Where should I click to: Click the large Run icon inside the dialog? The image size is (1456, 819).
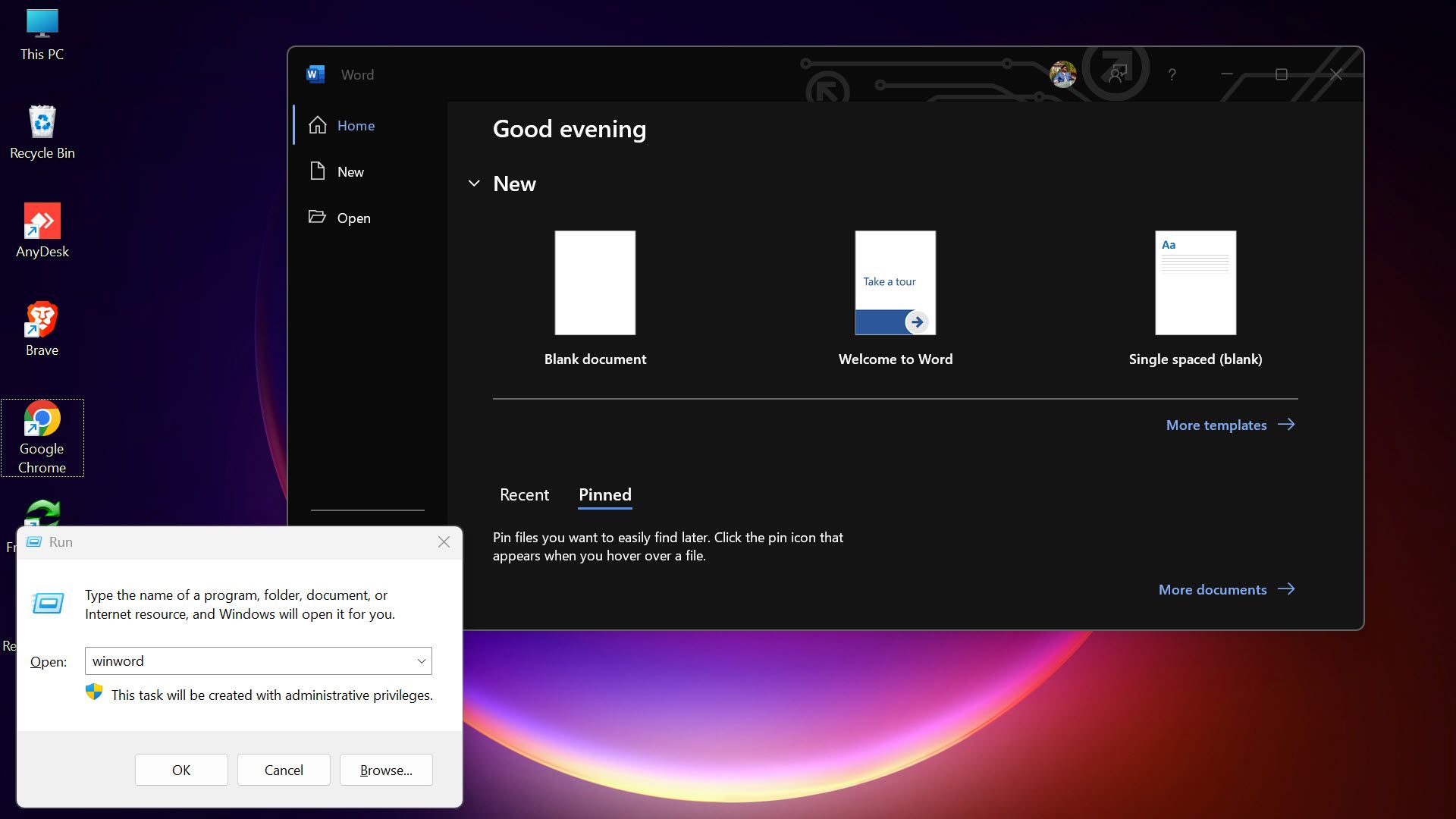point(48,604)
